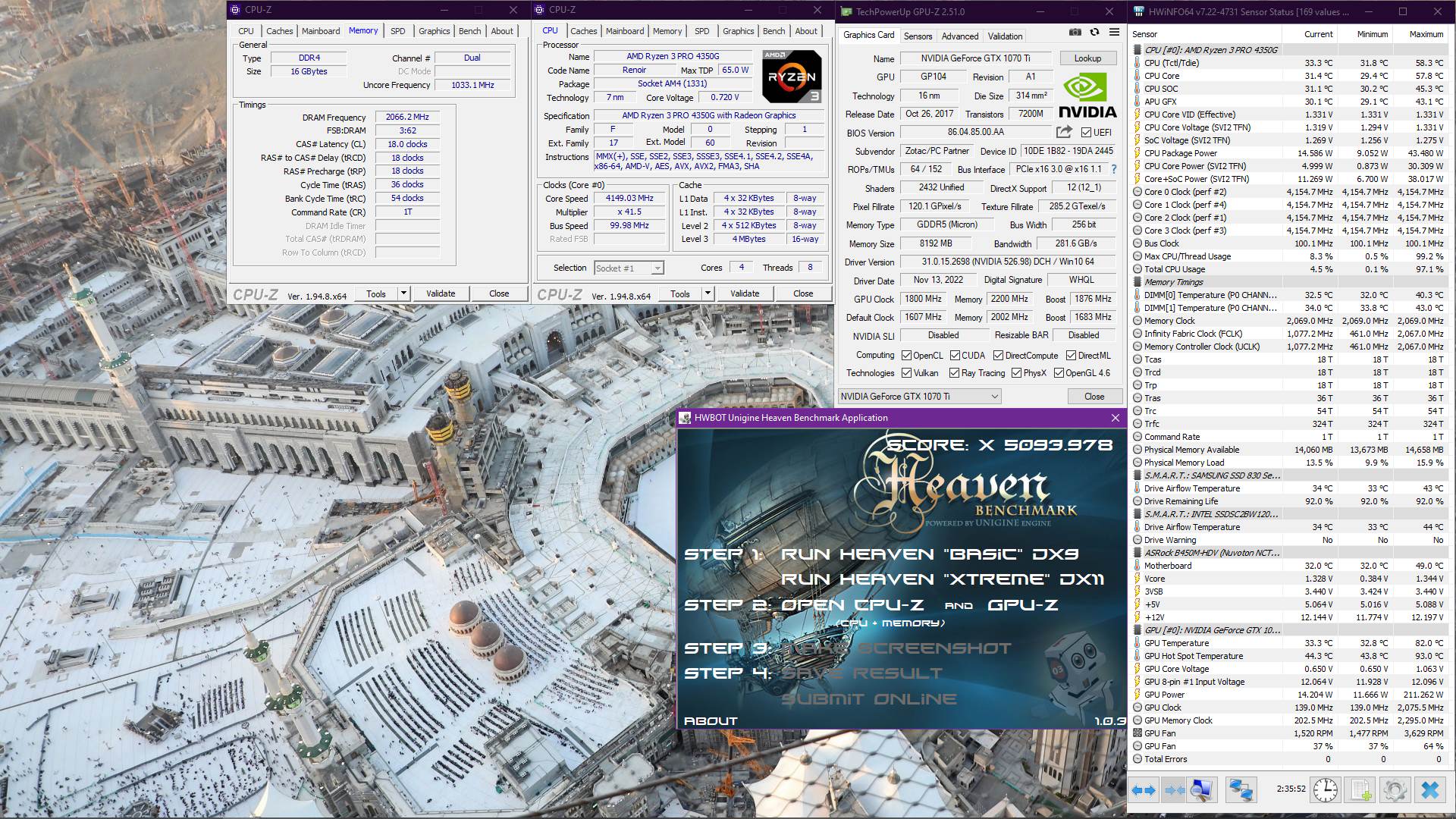Collapse the Memory Timings sensor group
Image resolution: width=1456 pixels, height=819 pixels.
[x=1137, y=282]
